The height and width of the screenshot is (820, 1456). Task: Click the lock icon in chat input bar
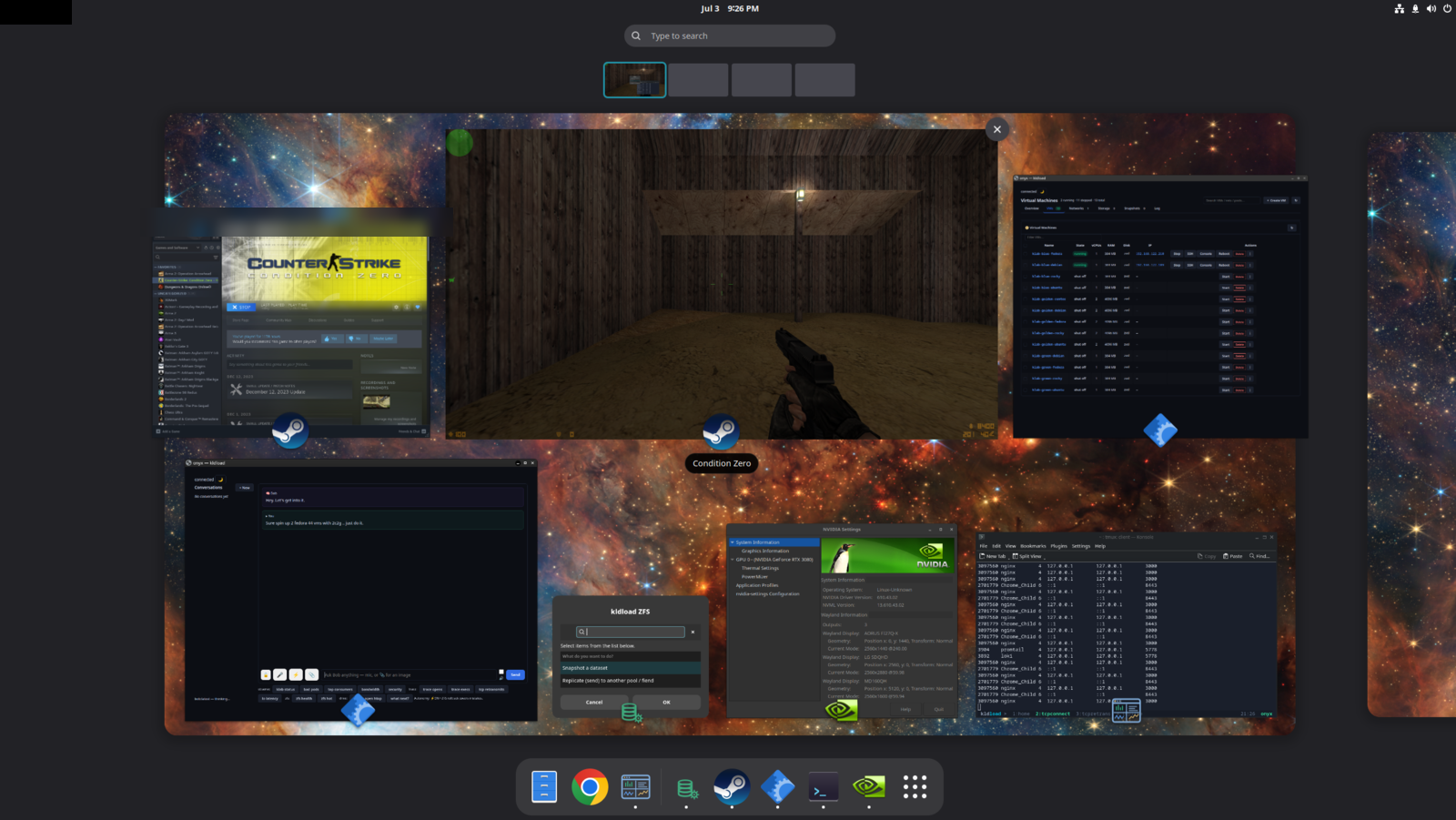(266, 674)
